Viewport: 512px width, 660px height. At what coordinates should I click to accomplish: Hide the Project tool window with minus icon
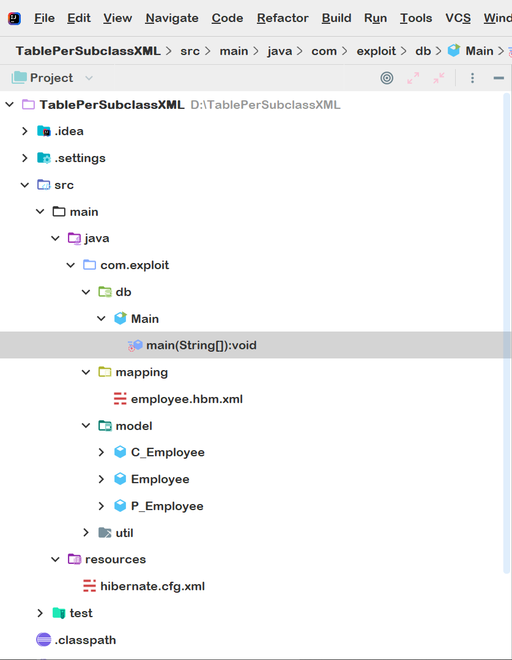(499, 78)
